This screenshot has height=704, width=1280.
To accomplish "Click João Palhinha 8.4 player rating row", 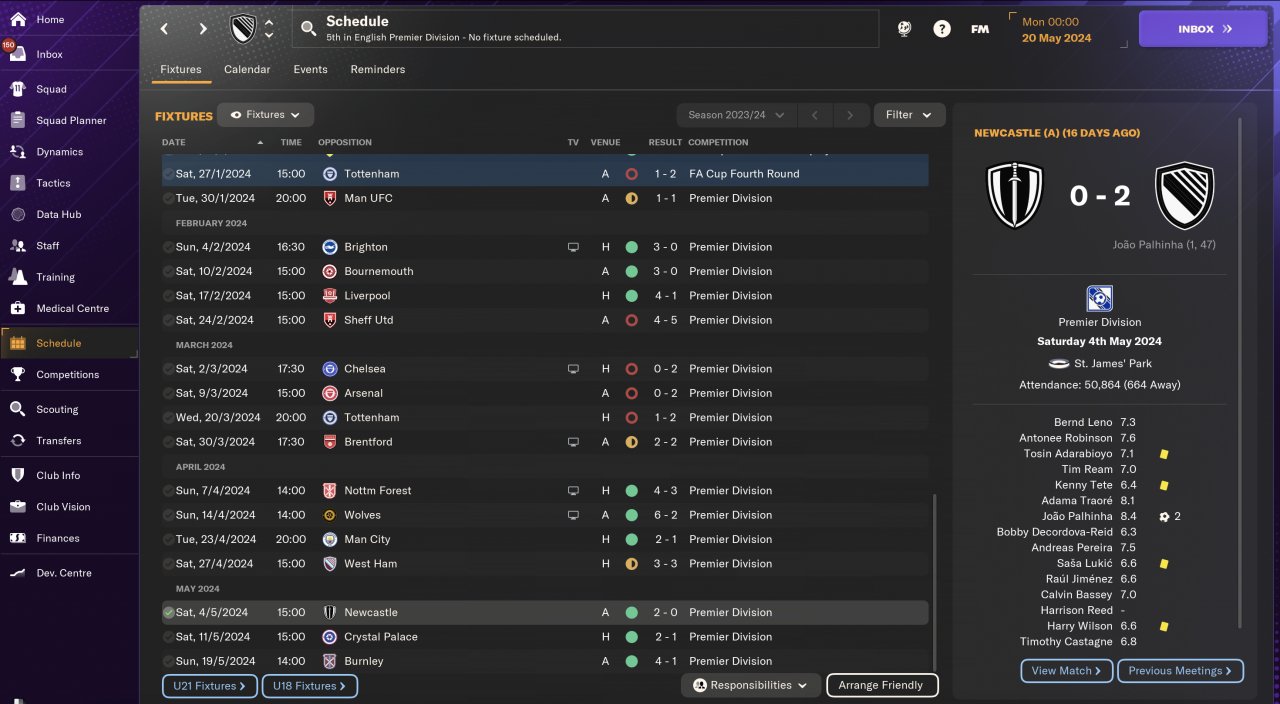I will (1100, 517).
